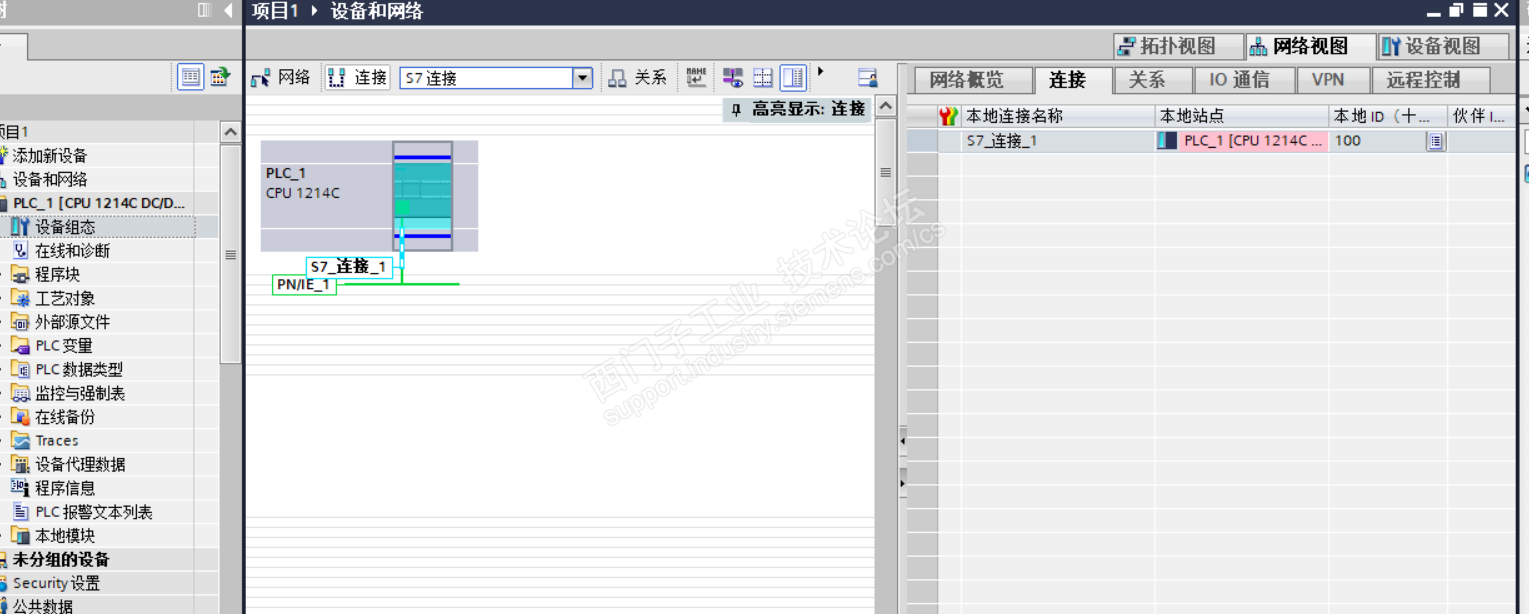Click the 本地站点 column header

[1242, 116]
